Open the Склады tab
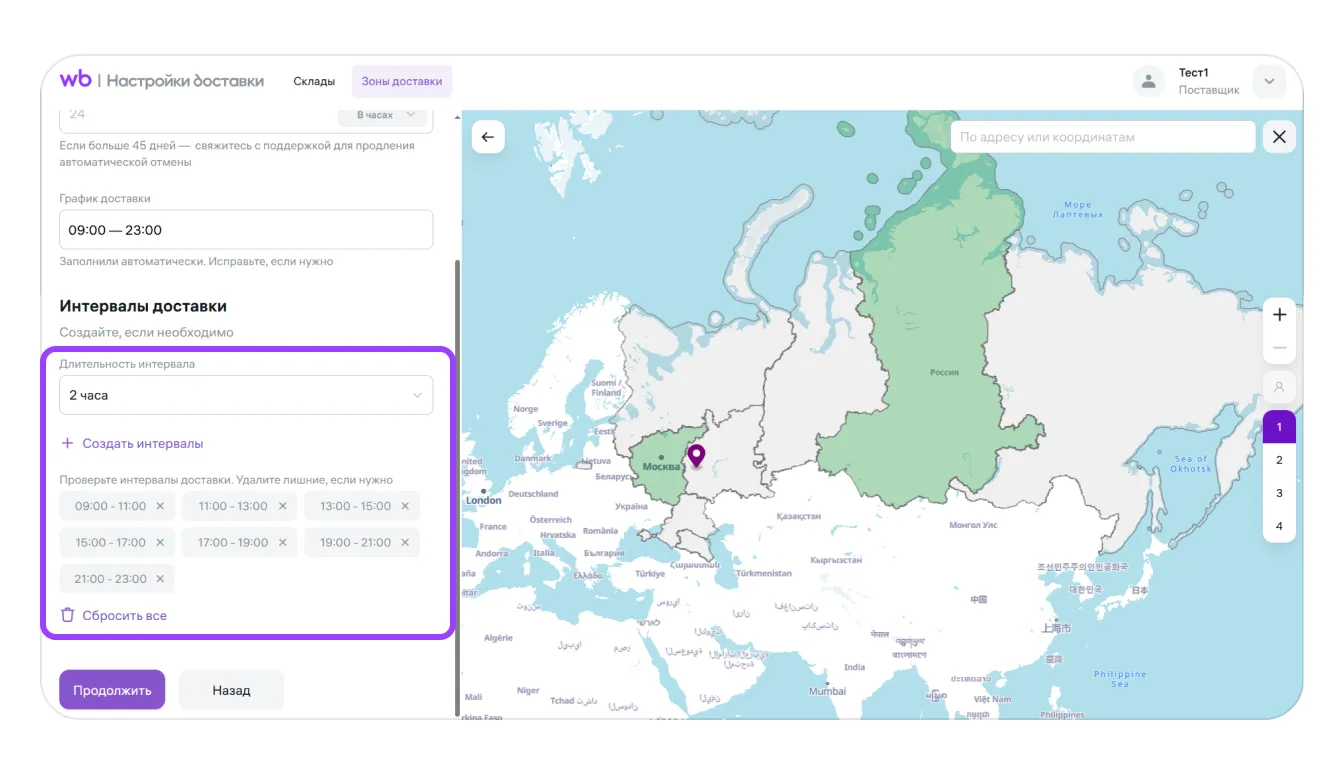 314,82
